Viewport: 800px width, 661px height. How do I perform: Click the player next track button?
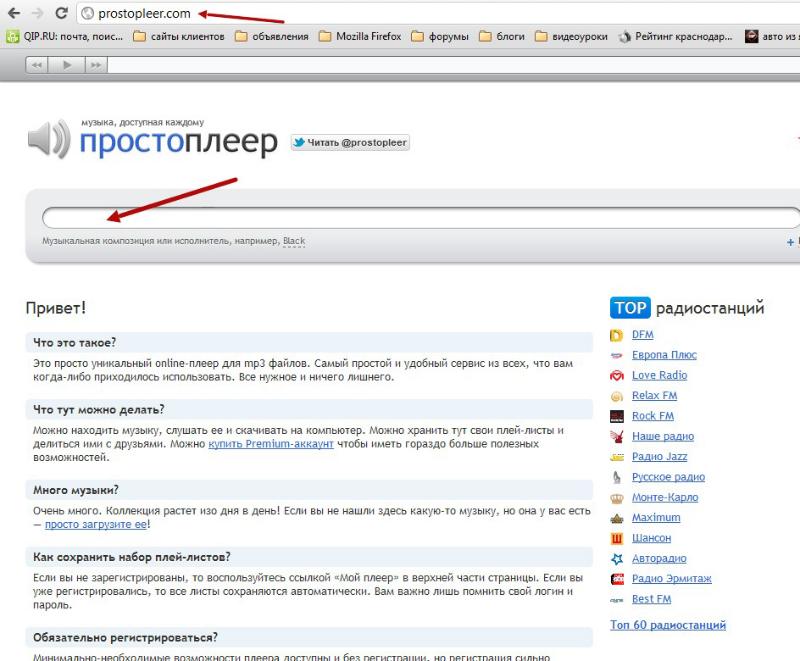click(96, 65)
